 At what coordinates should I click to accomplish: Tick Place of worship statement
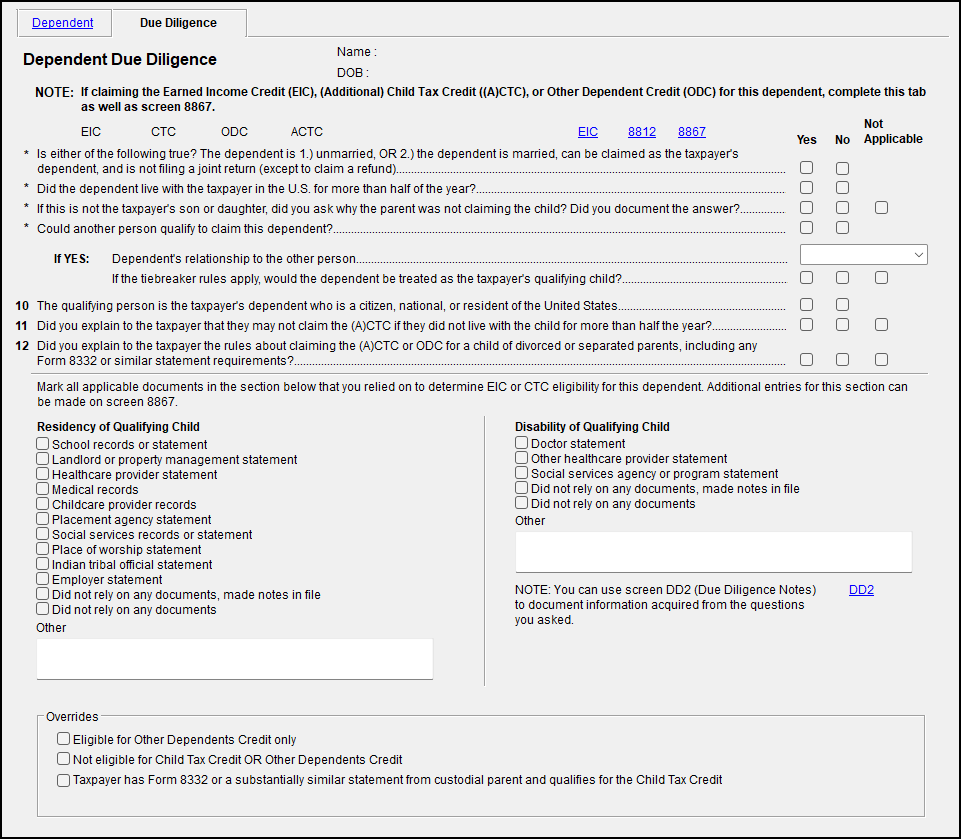(x=42, y=549)
